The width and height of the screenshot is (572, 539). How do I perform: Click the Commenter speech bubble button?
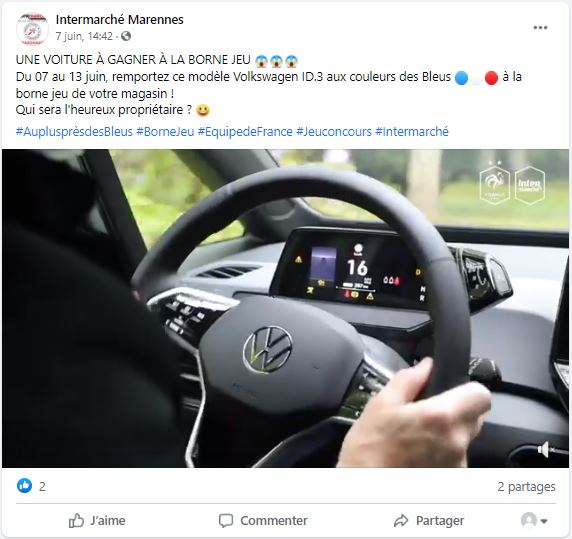click(263, 520)
